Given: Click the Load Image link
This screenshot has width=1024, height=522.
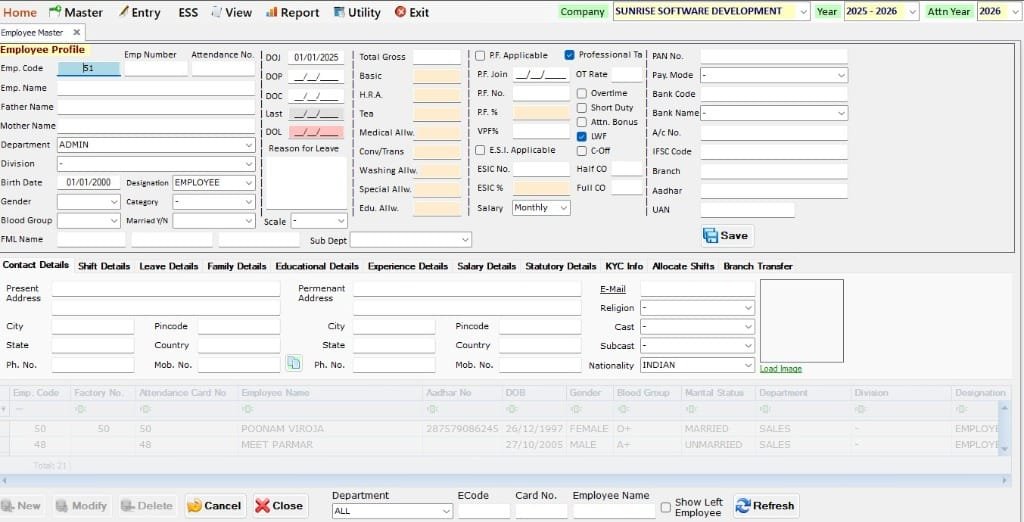Looking at the screenshot, I should pos(780,369).
